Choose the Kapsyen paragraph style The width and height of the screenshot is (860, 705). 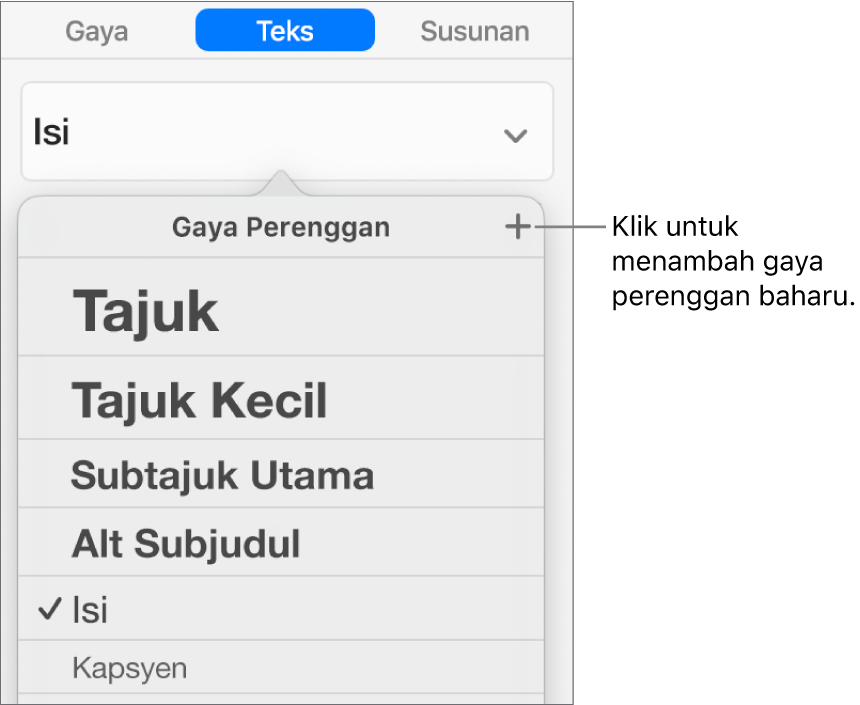[x=281, y=667]
